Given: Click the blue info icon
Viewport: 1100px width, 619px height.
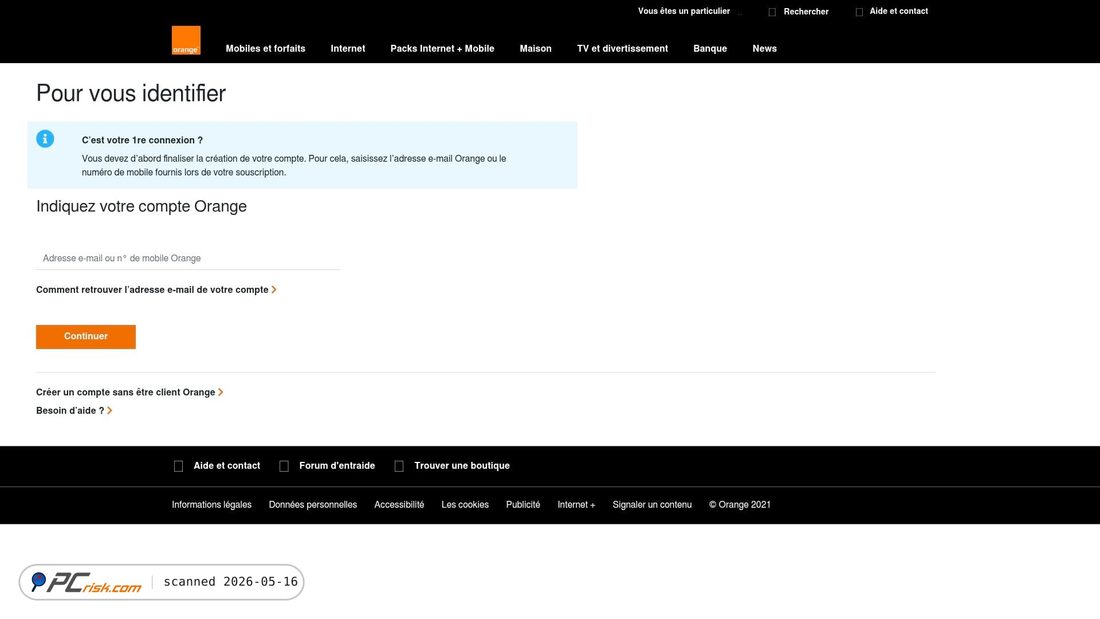Looking at the screenshot, I should 45,139.
